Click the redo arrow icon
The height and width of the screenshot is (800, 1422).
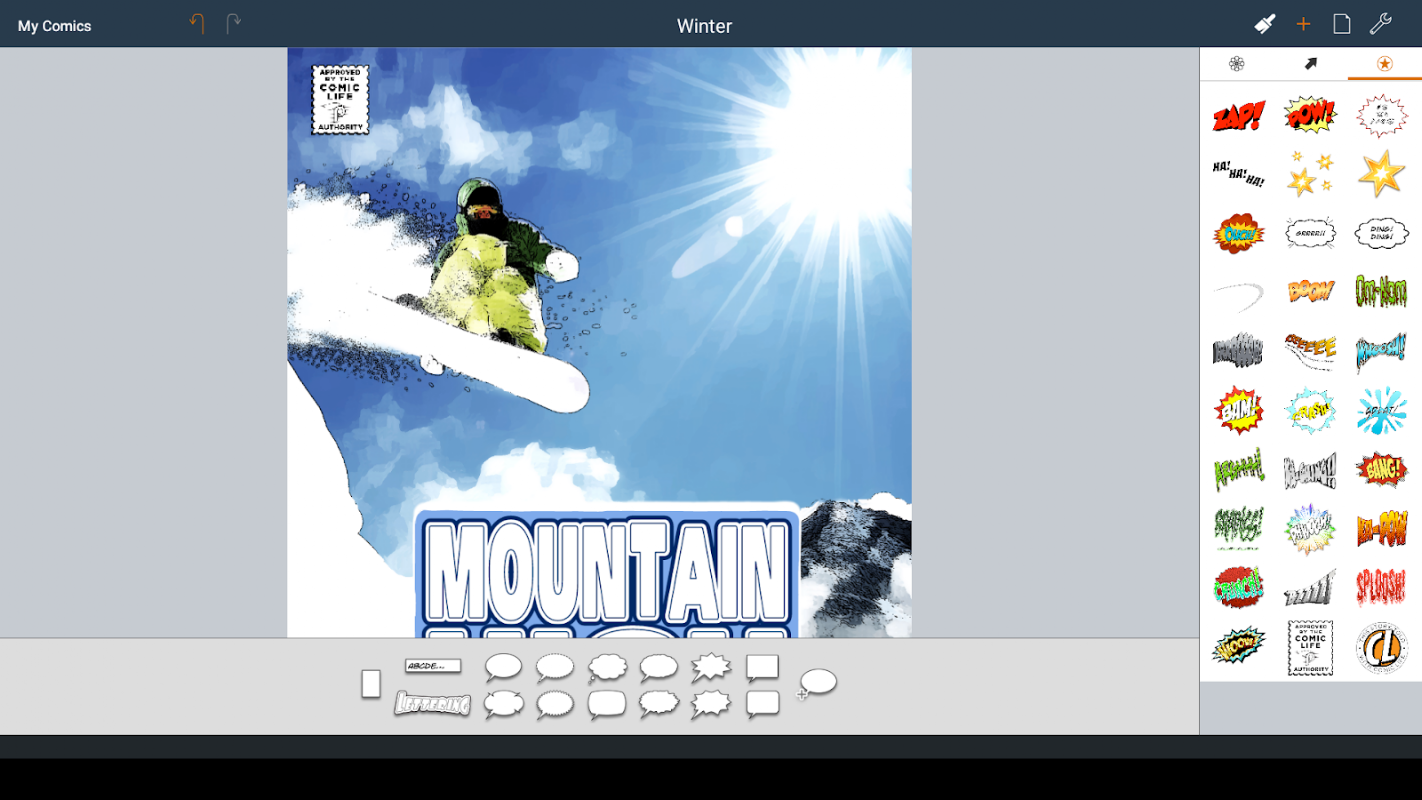[x=234, y=24]
